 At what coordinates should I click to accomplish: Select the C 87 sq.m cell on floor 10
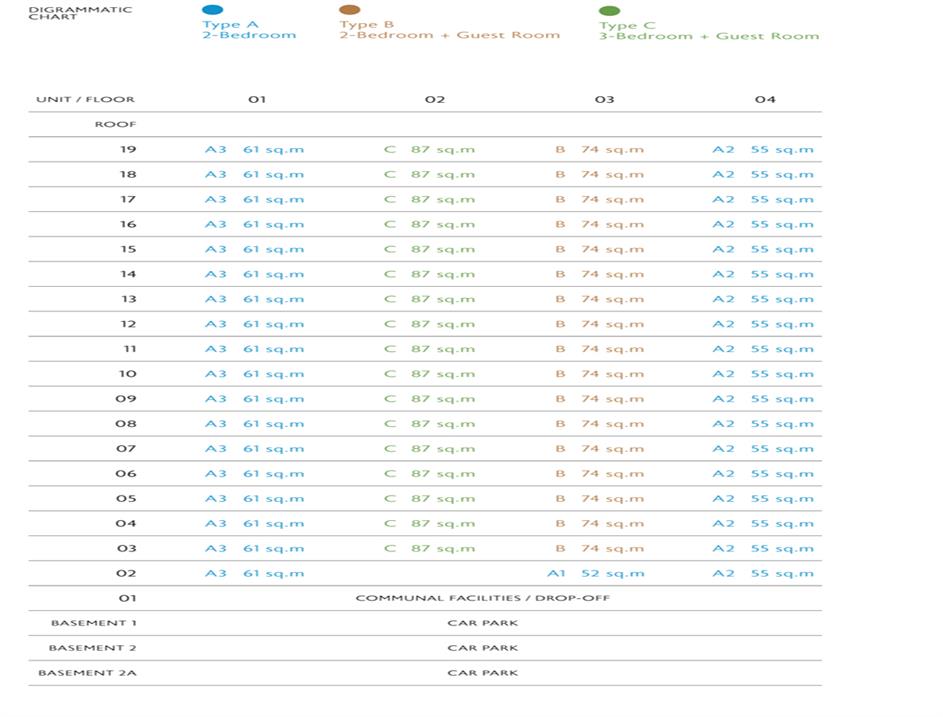(x=429, y=374)
